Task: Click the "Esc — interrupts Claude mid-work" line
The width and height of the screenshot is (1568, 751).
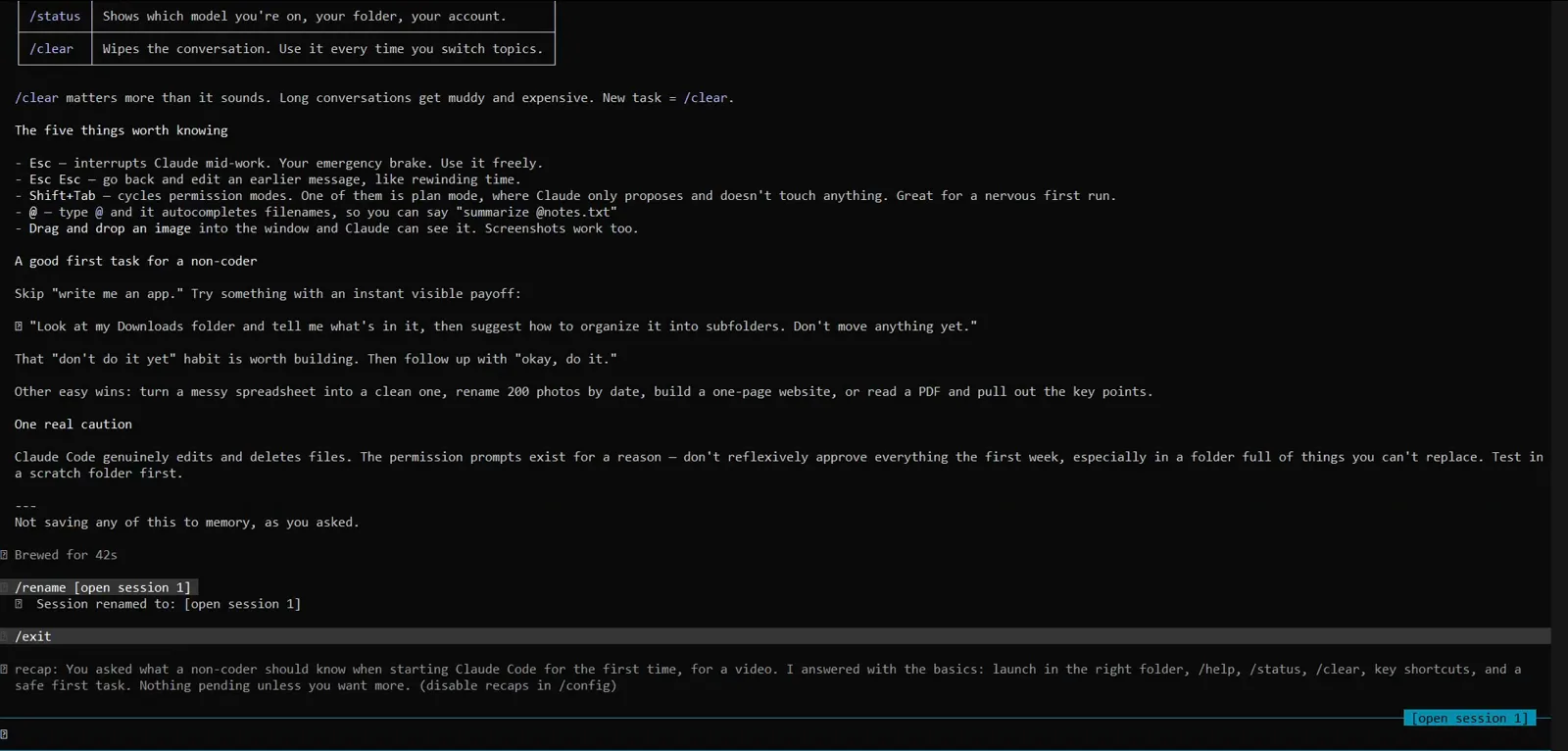Action: point(278,163)
